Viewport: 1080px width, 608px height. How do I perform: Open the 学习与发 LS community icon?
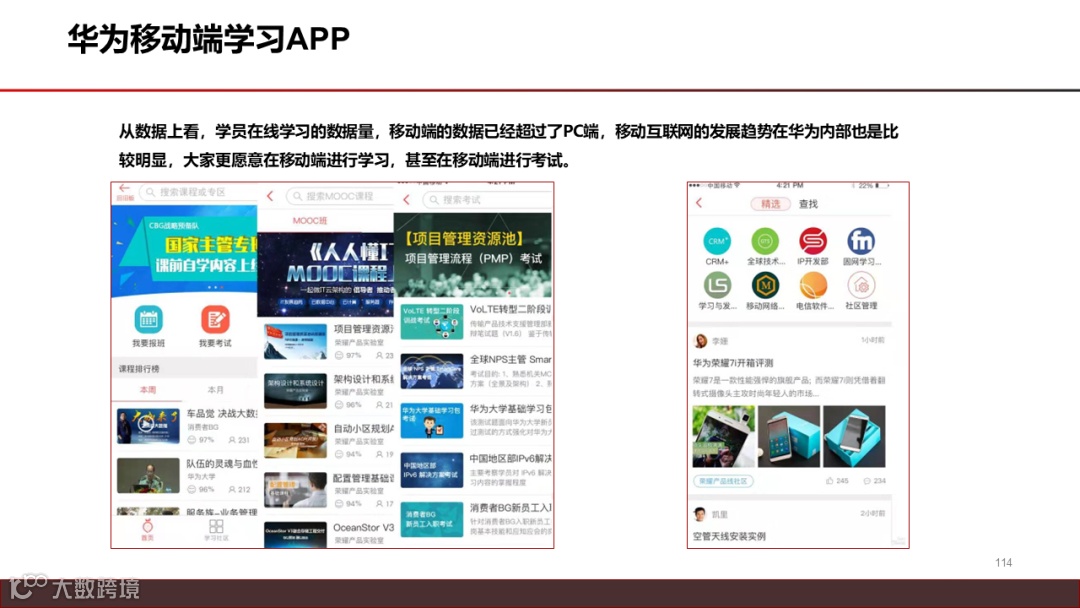point(716,285)
